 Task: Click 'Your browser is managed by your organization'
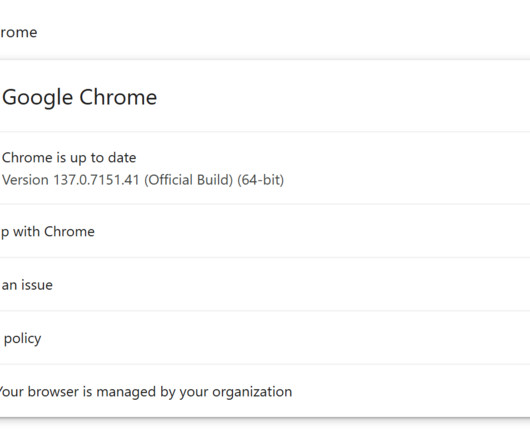point(145,392)
